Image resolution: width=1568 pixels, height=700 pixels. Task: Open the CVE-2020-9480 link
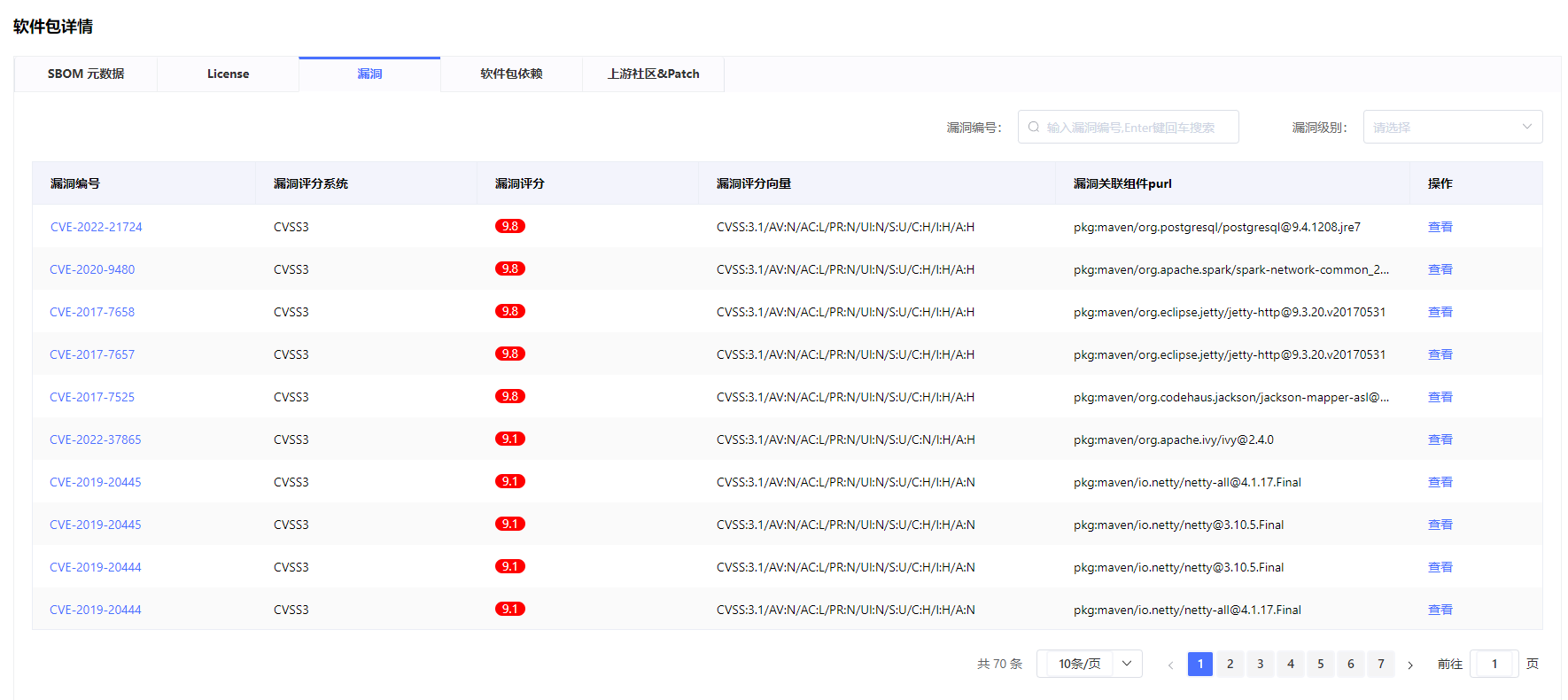click(92, 269)
